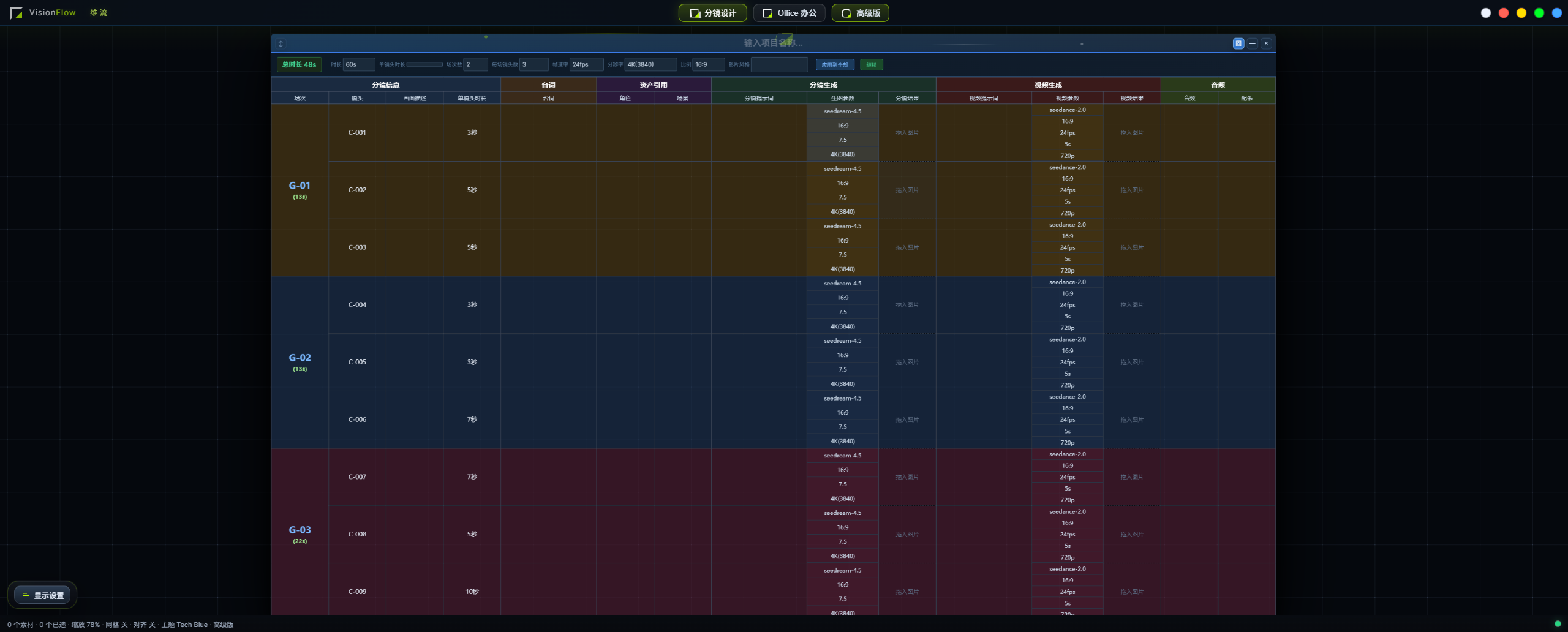Adjust the 单镜头时长 slider

tap(424, 64)
